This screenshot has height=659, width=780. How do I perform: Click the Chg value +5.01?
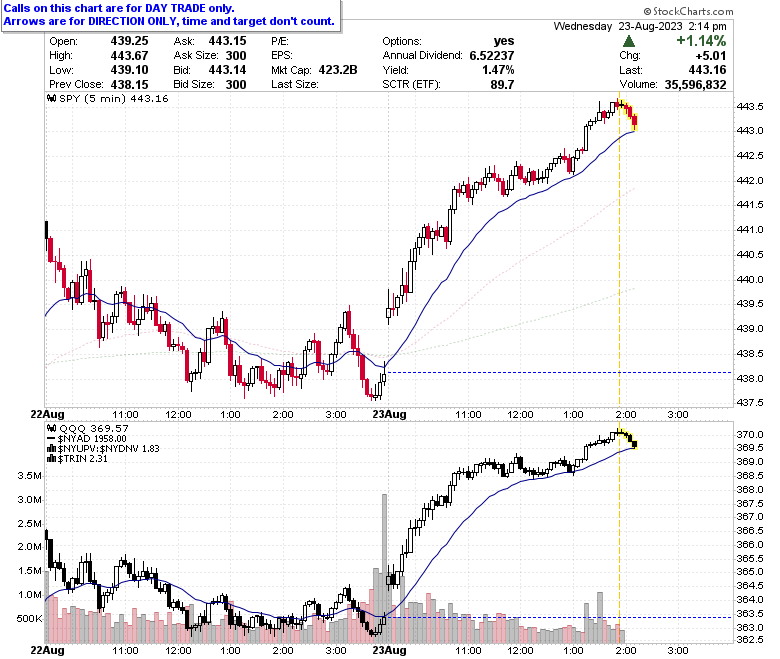click(711, 55)
